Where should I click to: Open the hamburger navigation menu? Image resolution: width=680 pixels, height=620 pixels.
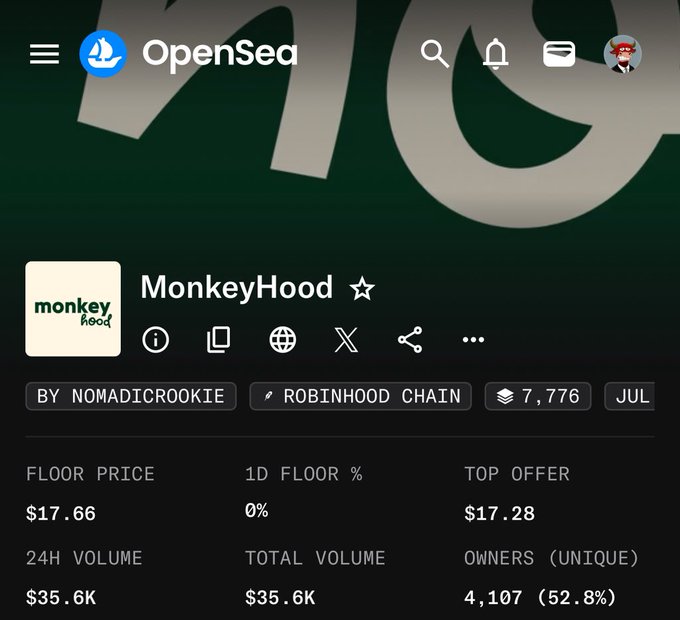click(44, 54)
